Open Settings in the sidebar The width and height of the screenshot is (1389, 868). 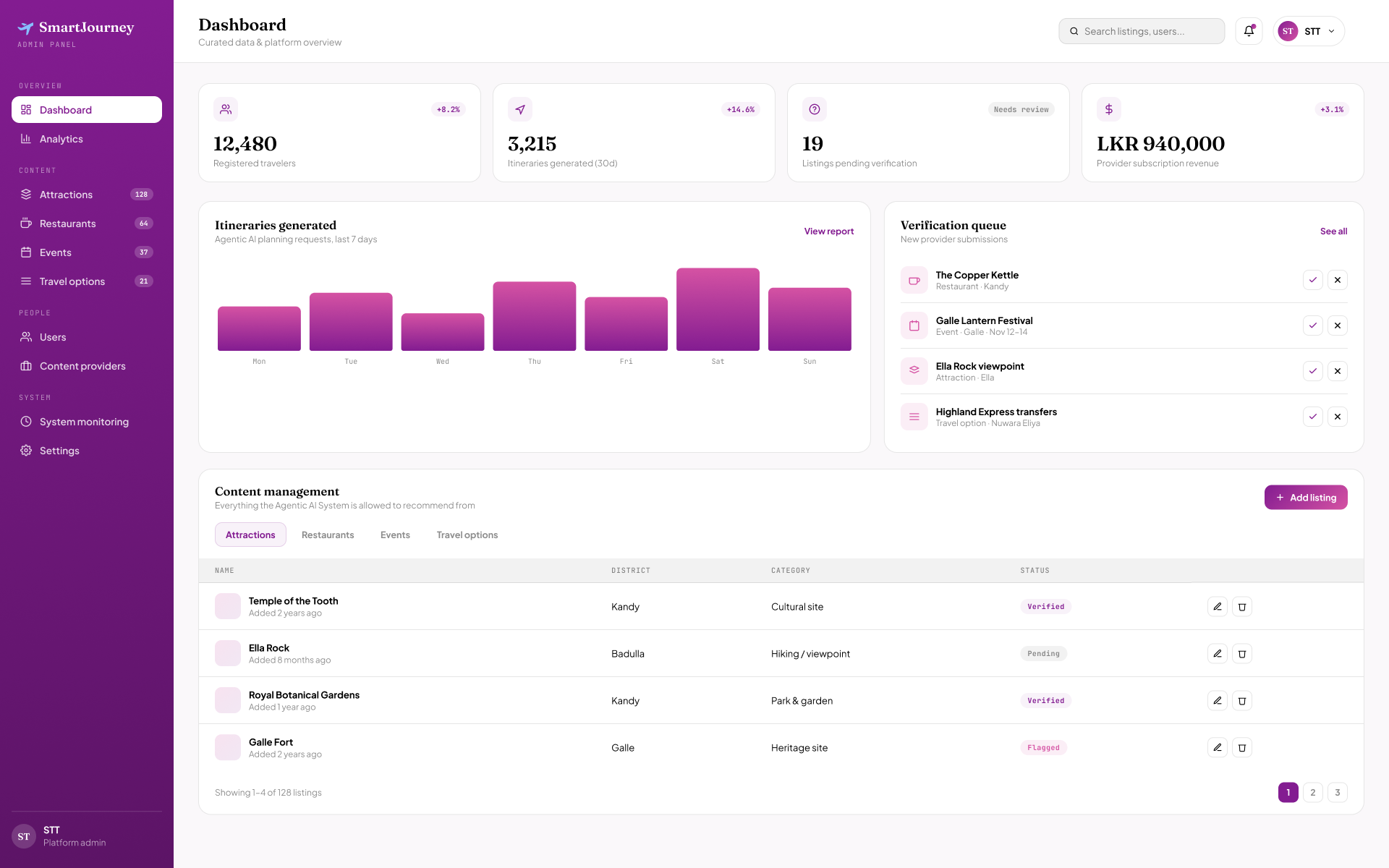[x=87, y=451]
